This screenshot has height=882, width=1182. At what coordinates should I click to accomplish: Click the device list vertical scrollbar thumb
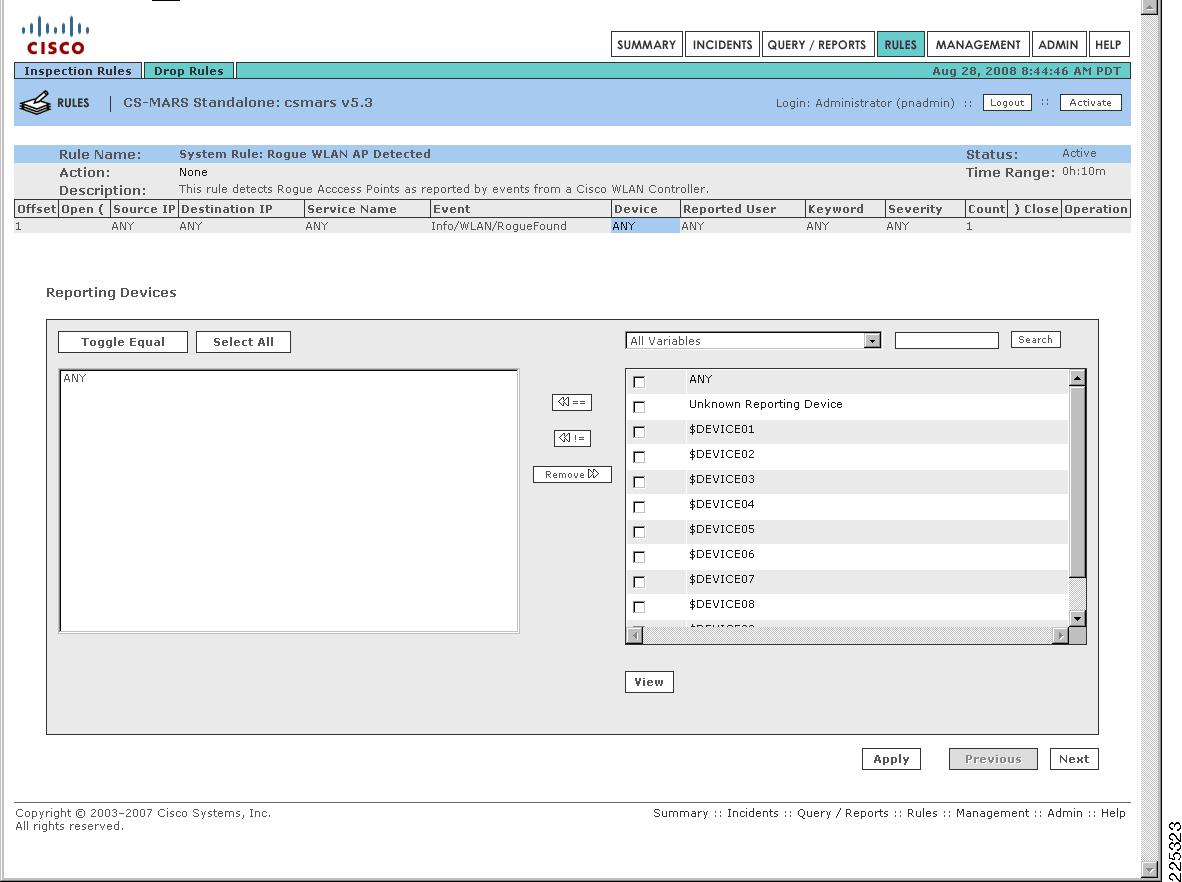point(1078,482)
